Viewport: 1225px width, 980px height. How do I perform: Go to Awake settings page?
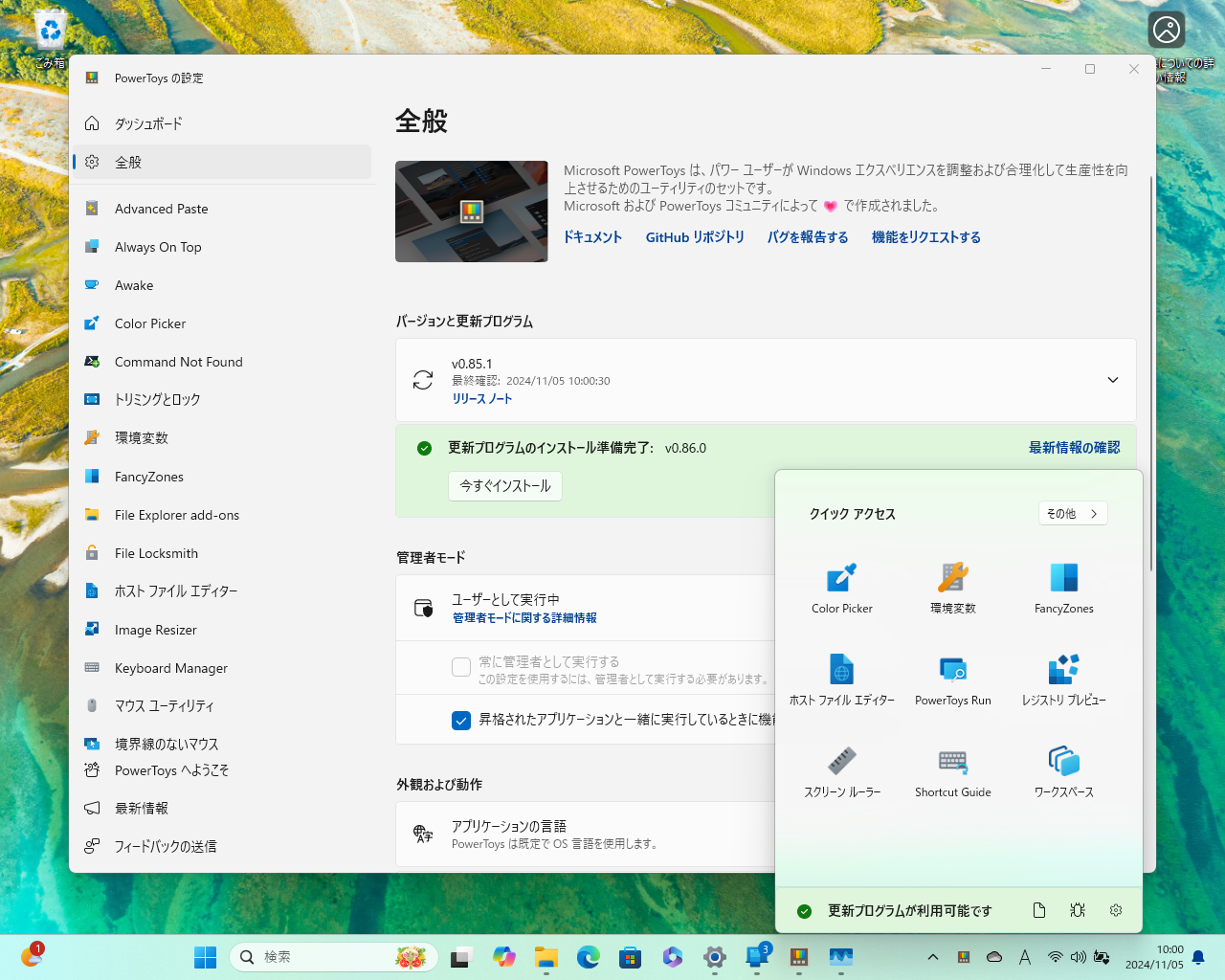click(x=222, y=285)
